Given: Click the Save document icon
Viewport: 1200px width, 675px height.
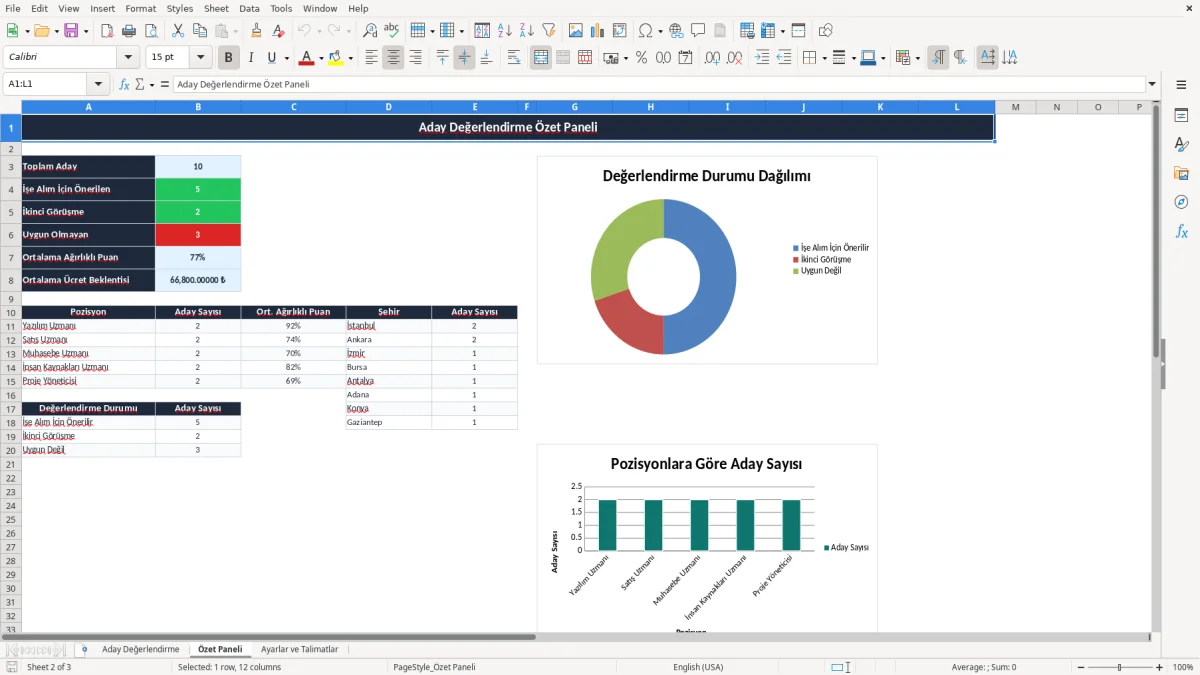Looking at the screenshot, I should point(71,31).
